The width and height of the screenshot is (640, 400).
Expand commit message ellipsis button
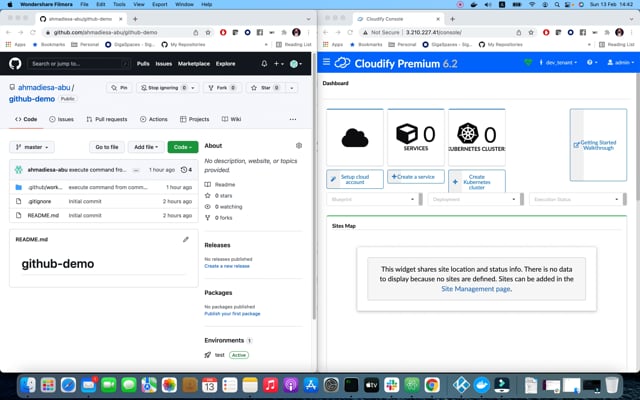coord(136,170)
